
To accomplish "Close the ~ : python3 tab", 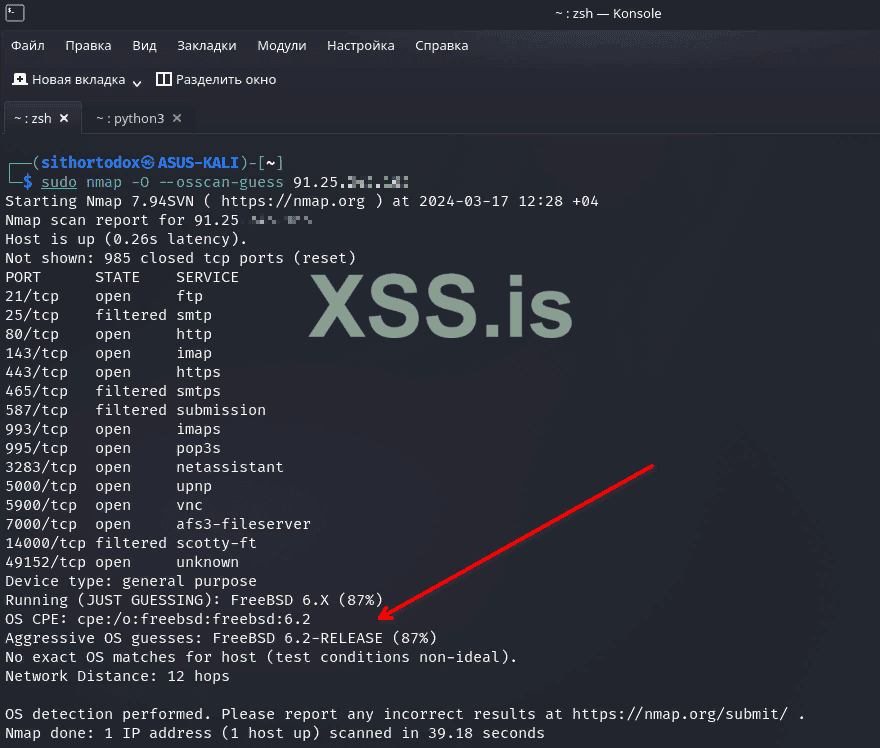I will tap(177, 118).
